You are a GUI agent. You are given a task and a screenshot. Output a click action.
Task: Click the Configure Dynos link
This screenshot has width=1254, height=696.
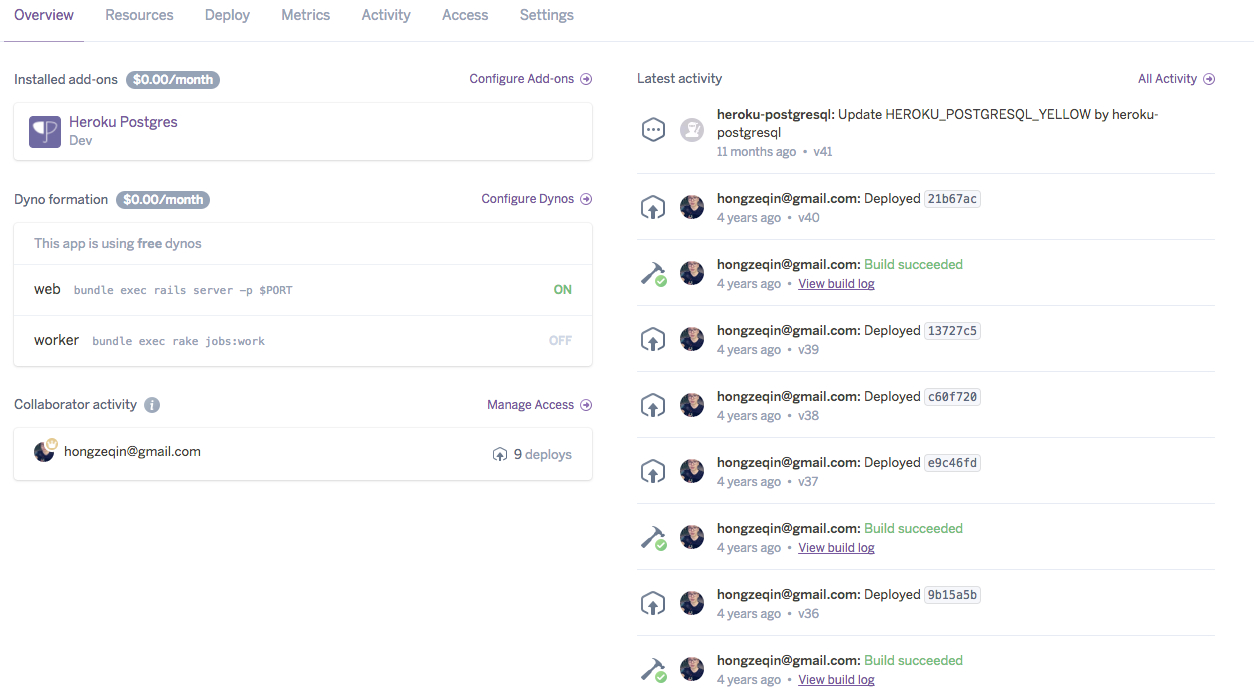coord(537,199)
